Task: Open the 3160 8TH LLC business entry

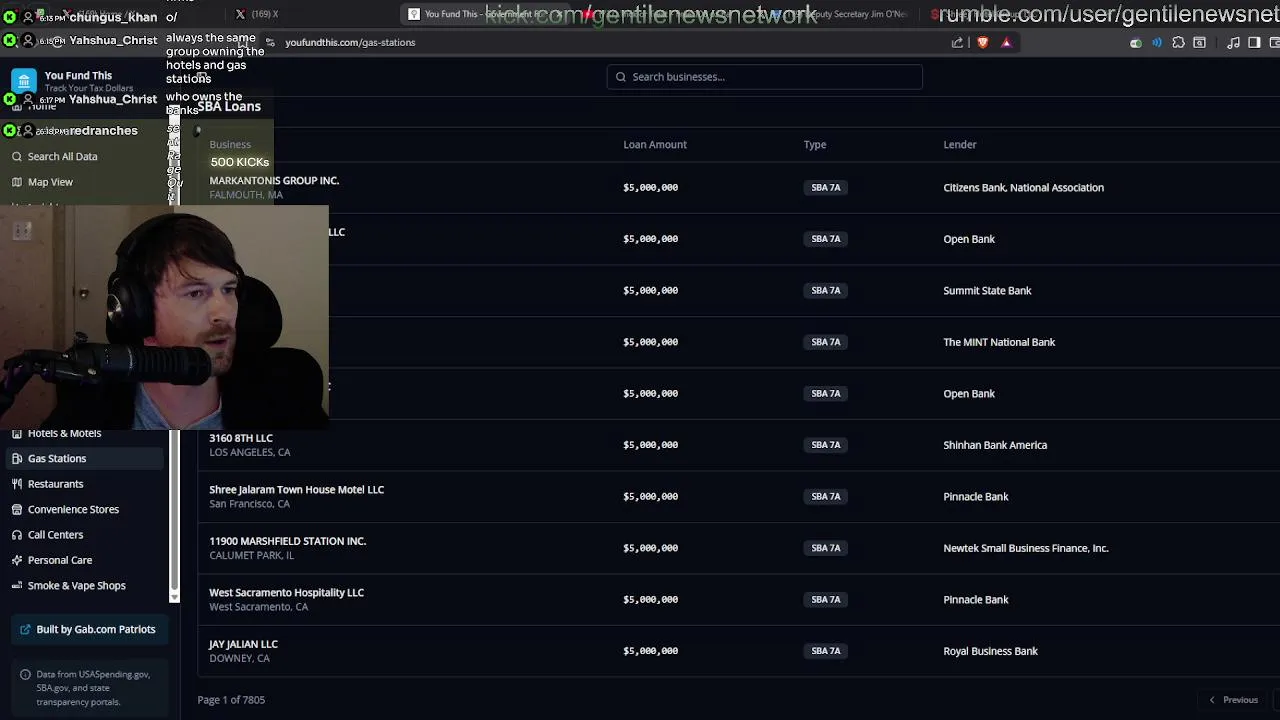Action: pyautogui.click(x=241, y=438)
